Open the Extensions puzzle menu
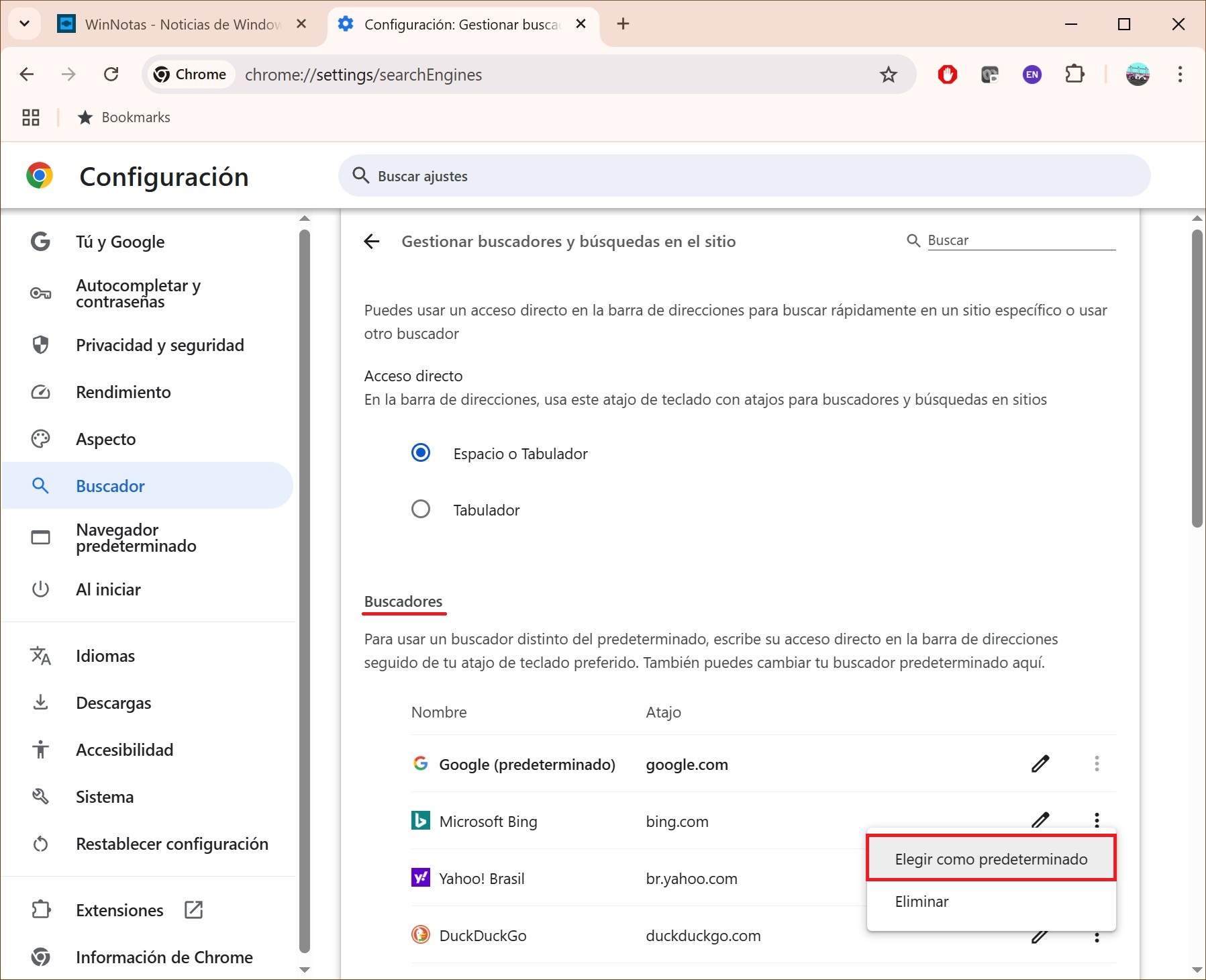 (x=1075, y=75)
